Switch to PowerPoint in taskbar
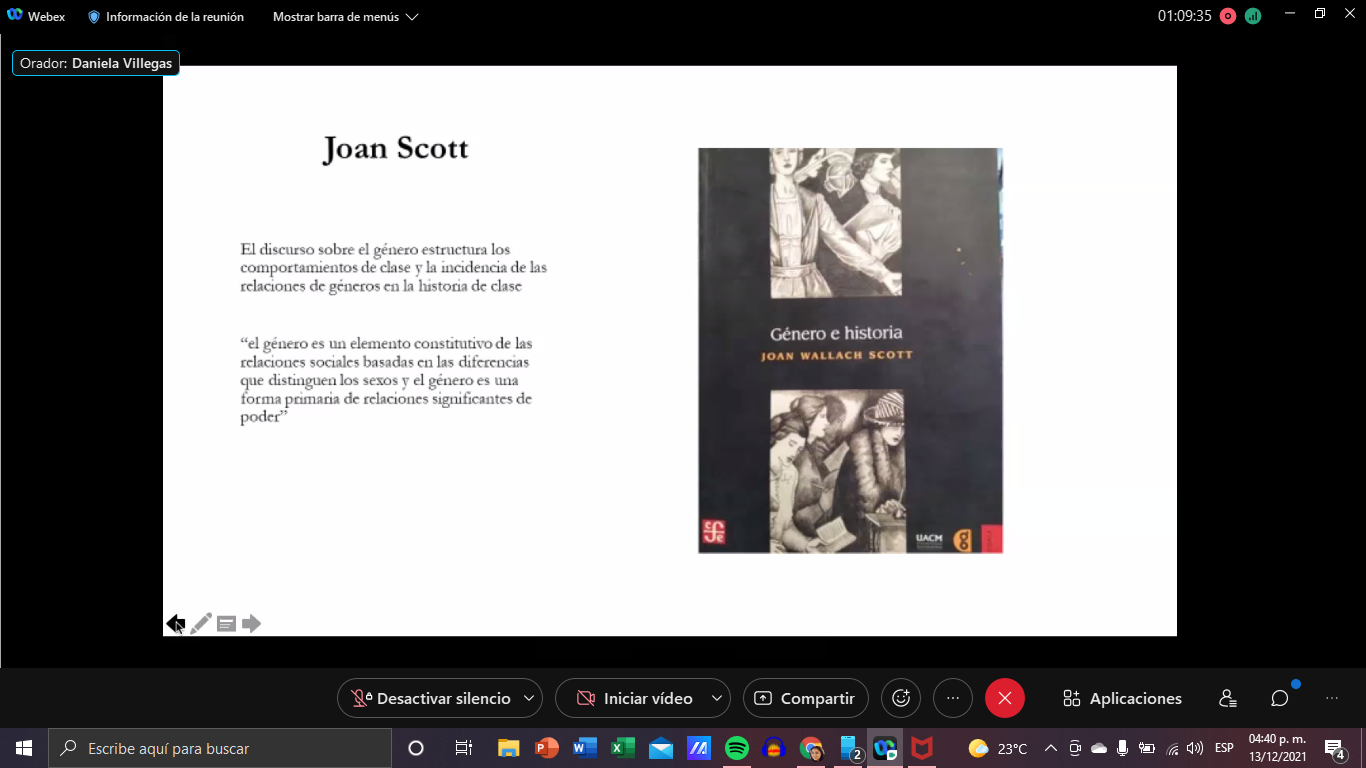Screen dimensions: 1366x768 click(547, 748)
